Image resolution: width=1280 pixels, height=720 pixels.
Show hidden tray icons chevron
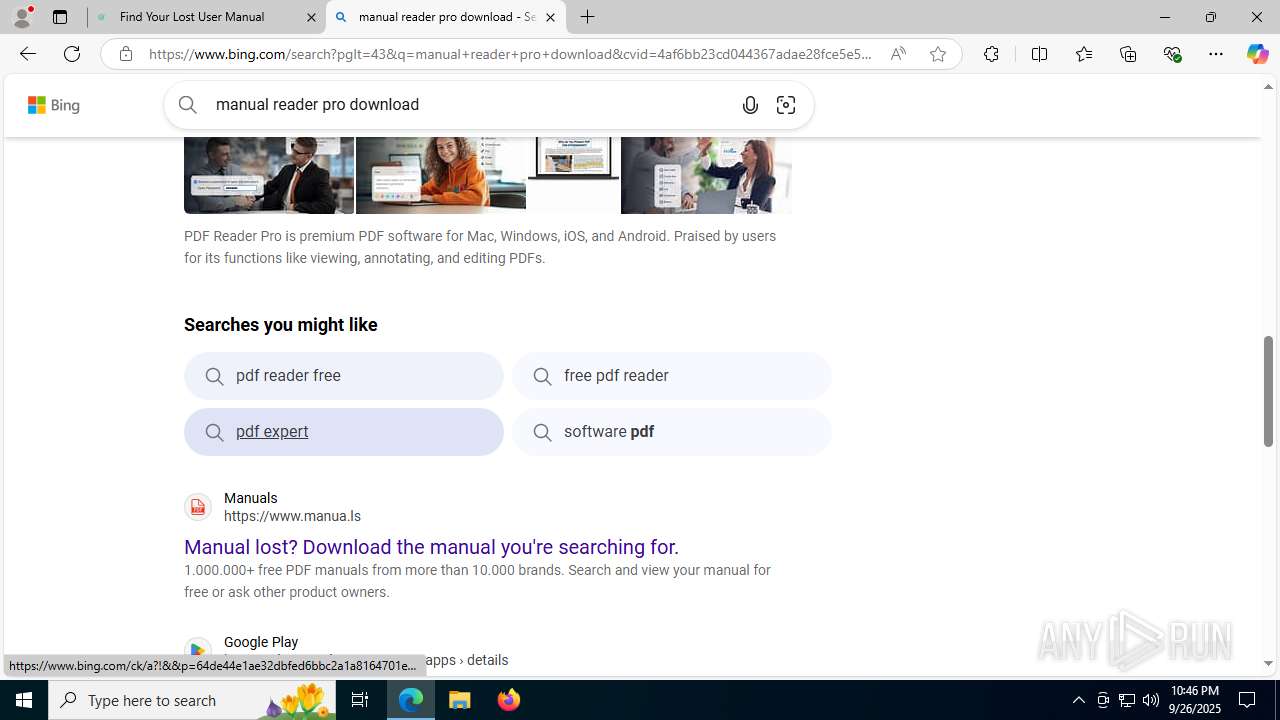pos(1078,700)
